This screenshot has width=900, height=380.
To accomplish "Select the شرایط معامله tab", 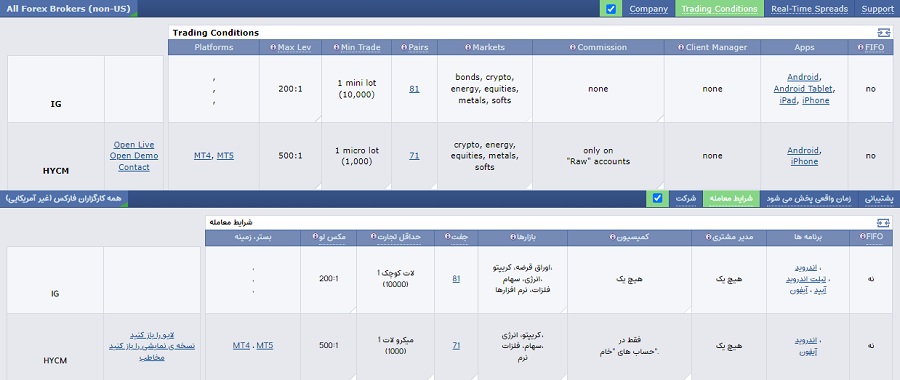I will point(731,198).
